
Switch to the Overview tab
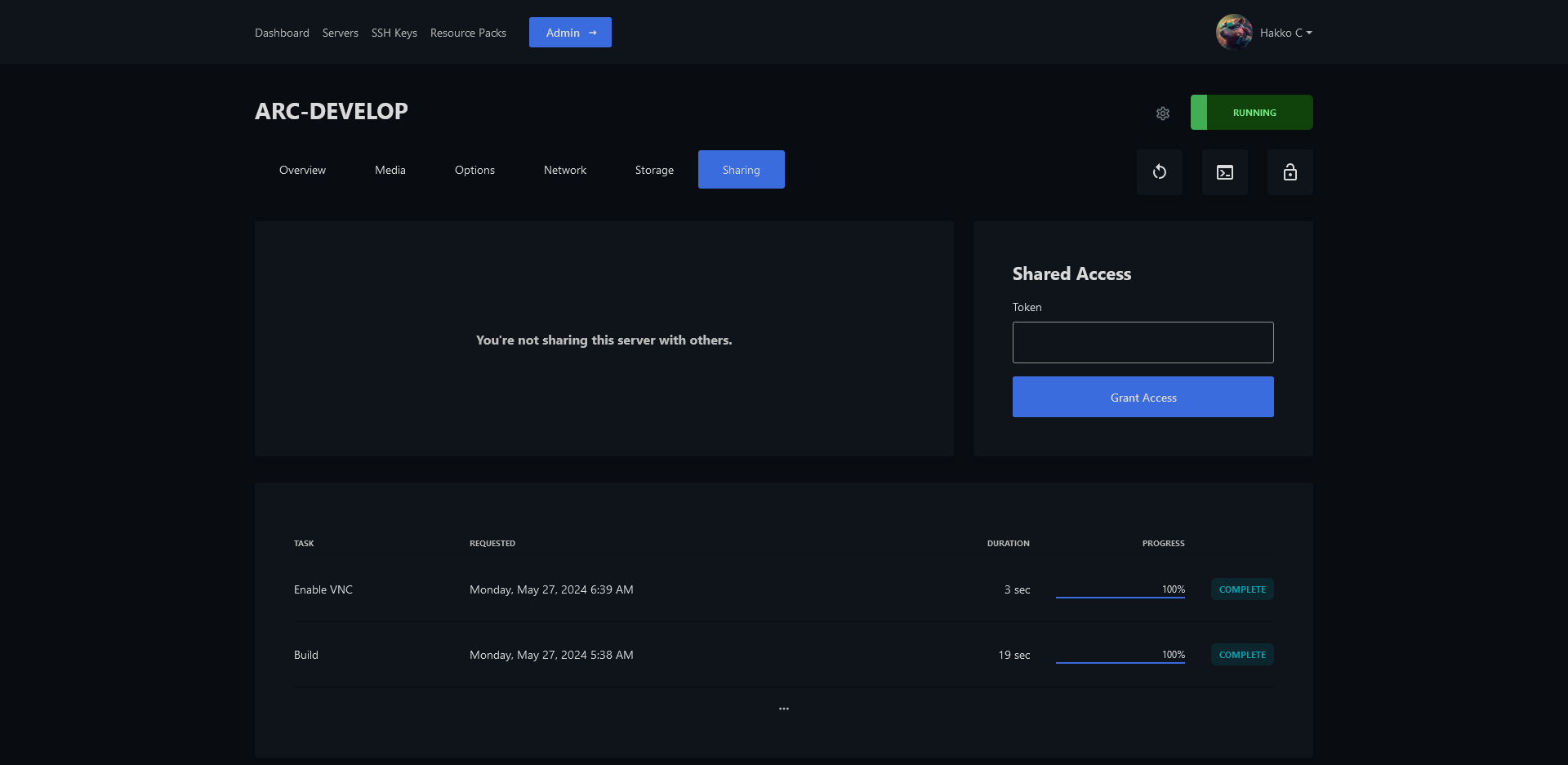302,170
